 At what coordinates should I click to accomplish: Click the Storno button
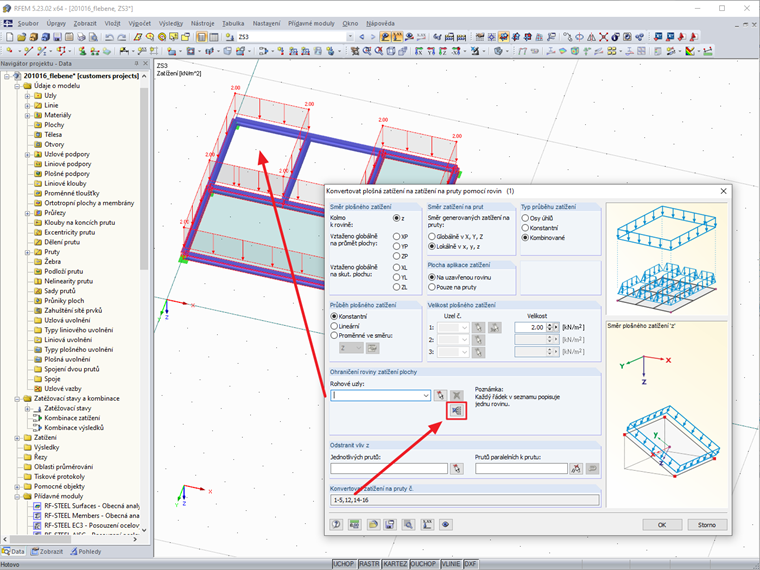(x=707, y=525)
